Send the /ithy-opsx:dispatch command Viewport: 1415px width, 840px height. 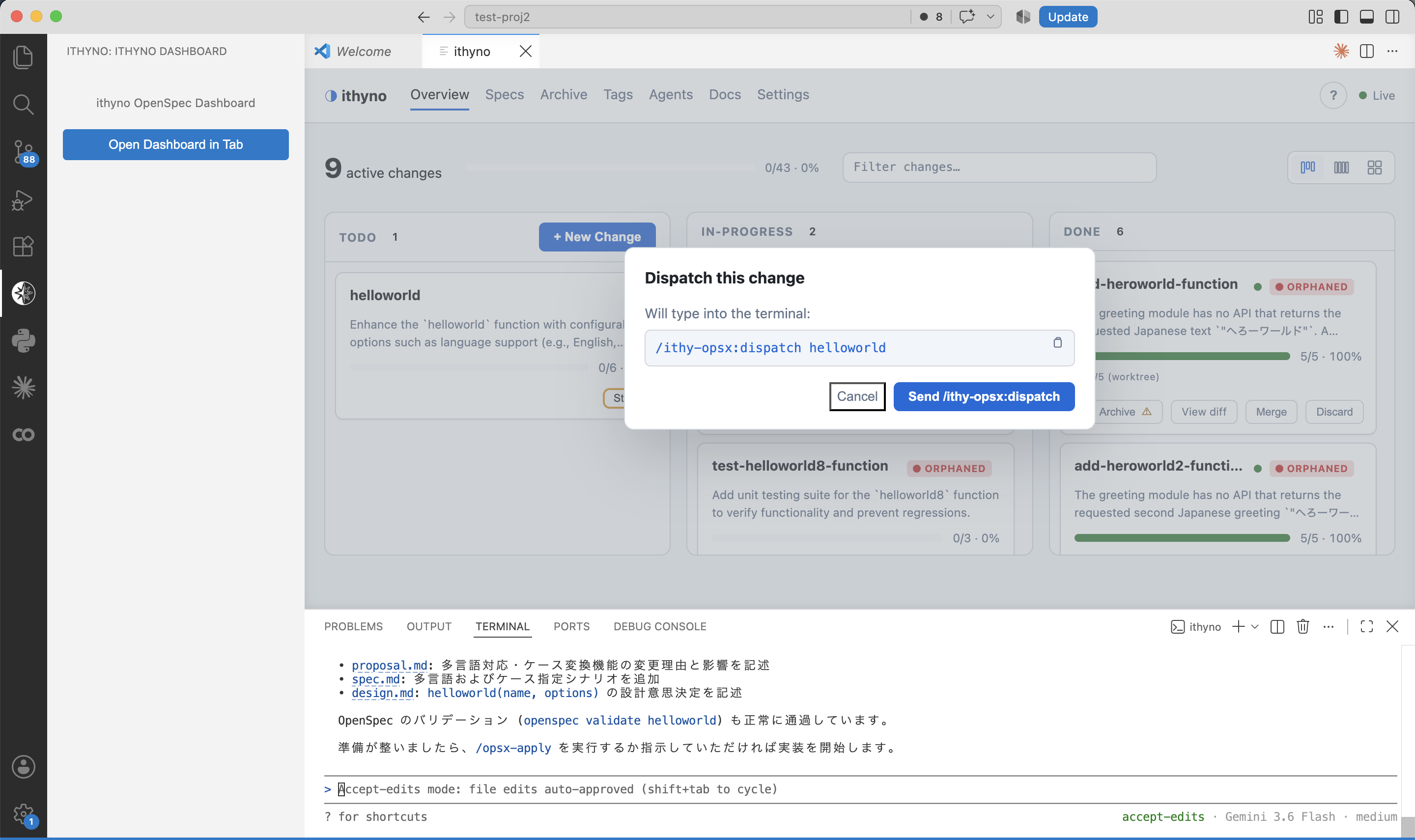point(984,397)
